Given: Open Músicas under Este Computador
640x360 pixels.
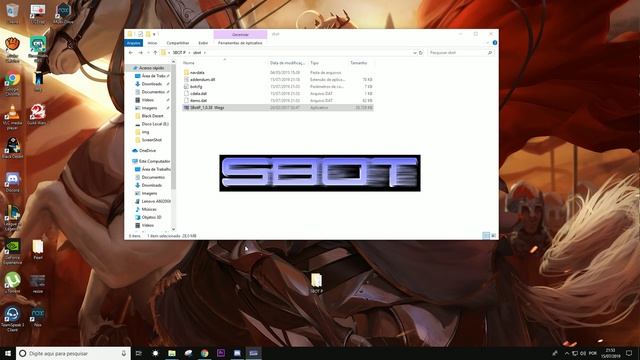Looking at the screenshot, I should coord(149,209).
